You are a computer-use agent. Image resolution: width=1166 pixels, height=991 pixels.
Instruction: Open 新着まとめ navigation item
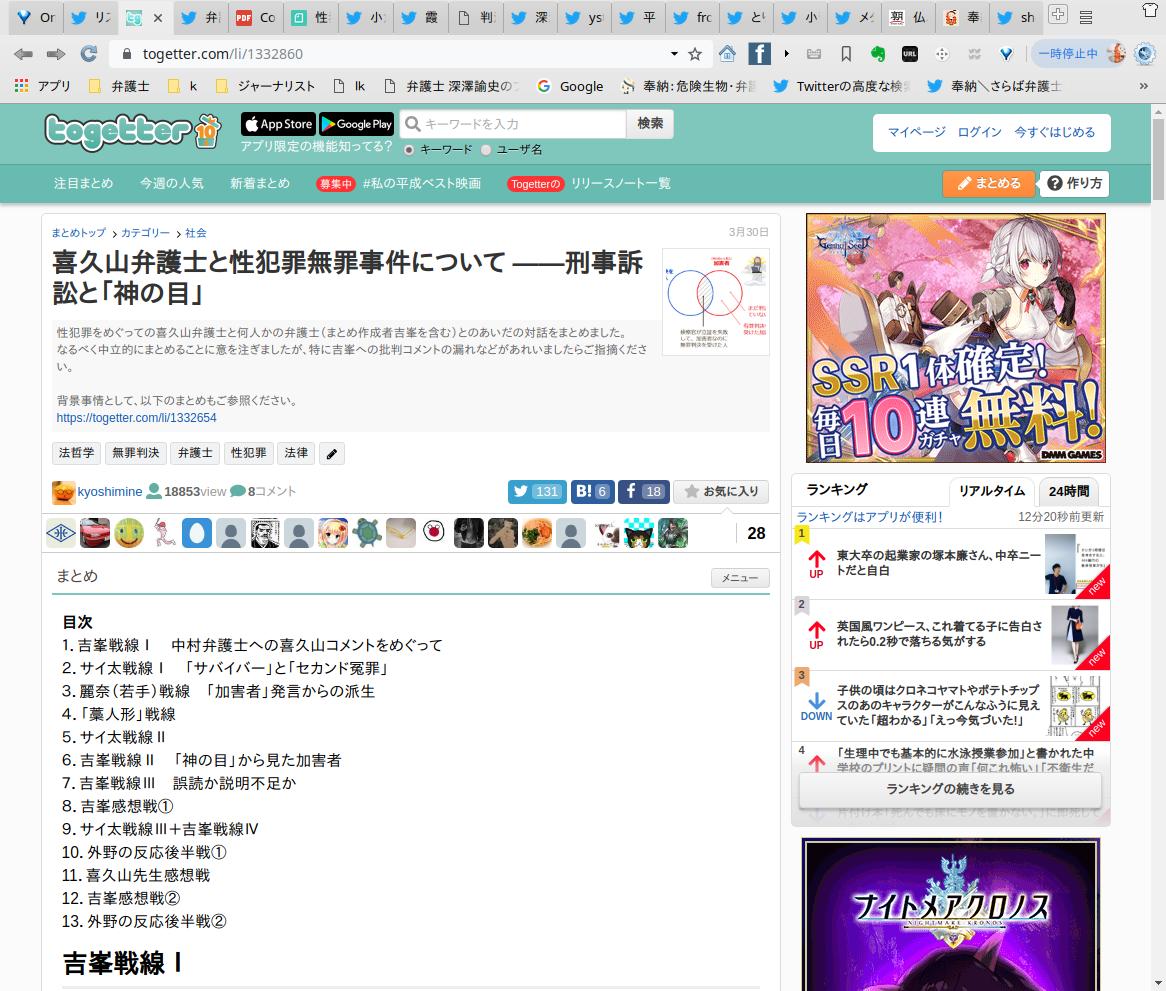(260, 183)
